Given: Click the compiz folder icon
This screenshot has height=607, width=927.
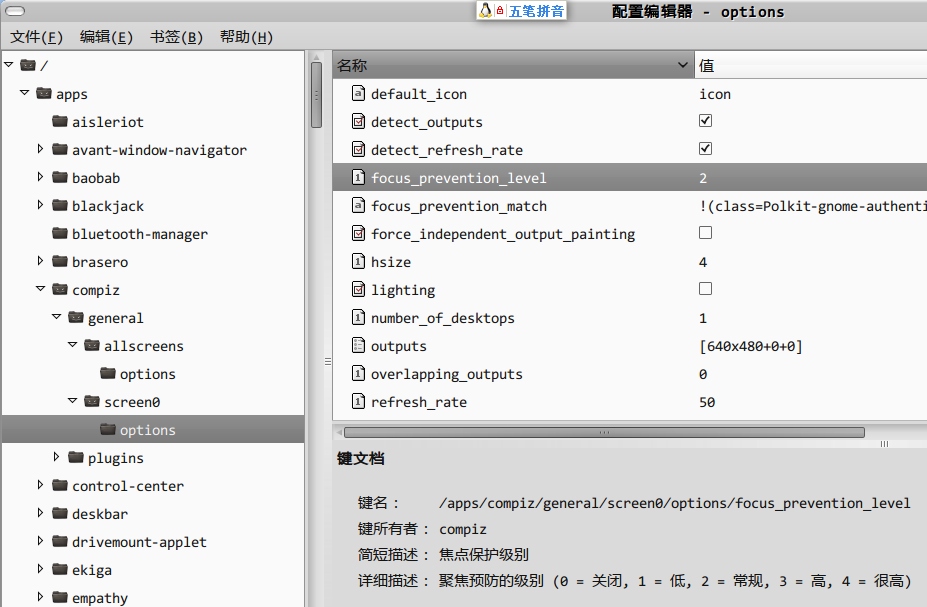Looking at the screenshot, I should click(60, 289).
